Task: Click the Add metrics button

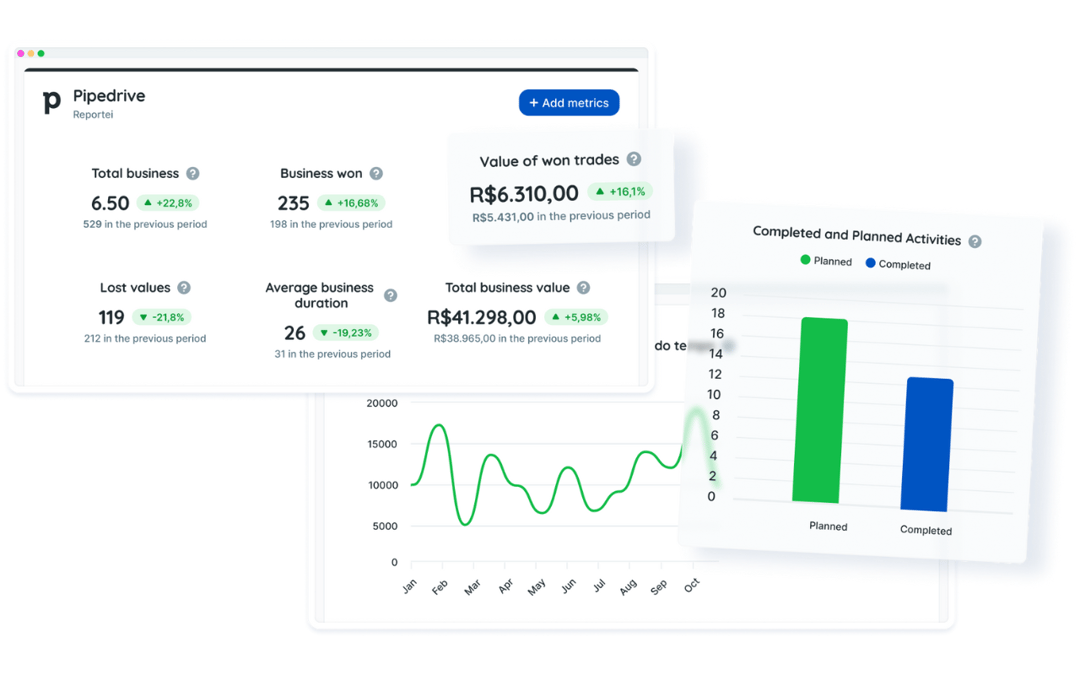Action: click(x=569, y=103)
